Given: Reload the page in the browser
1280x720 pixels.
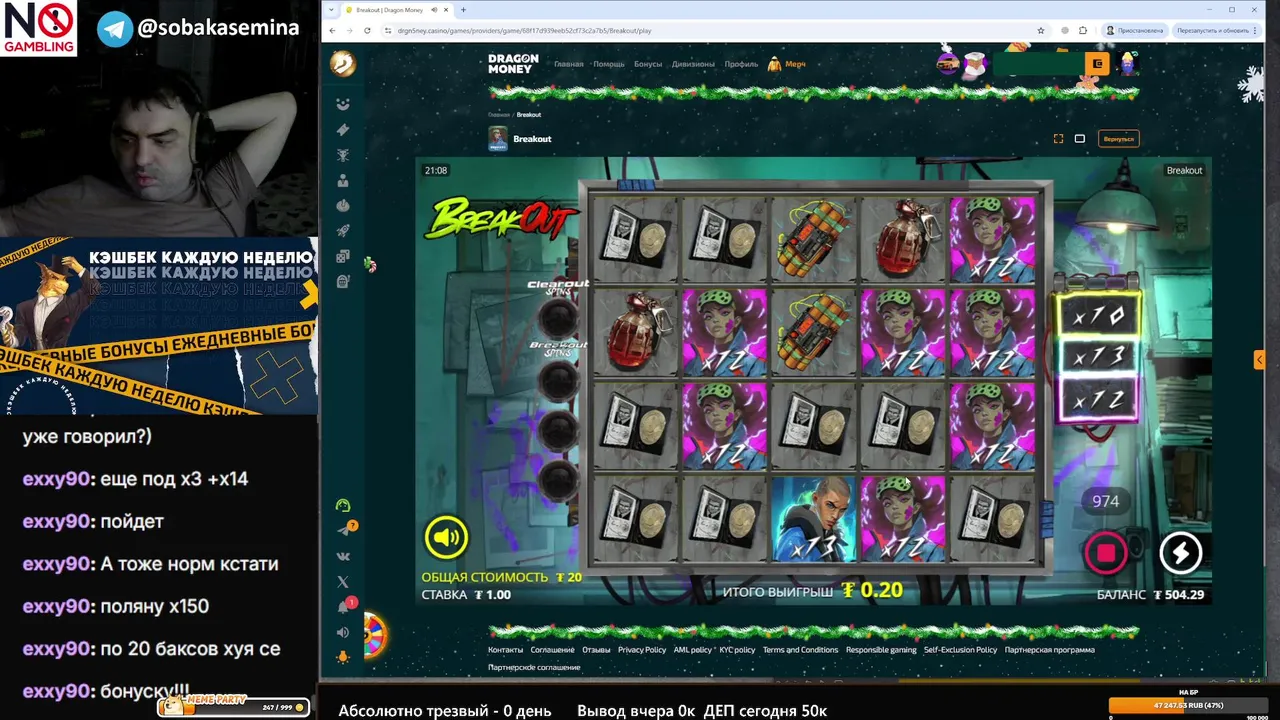Looking at the screenshot, I should (367, 30).
